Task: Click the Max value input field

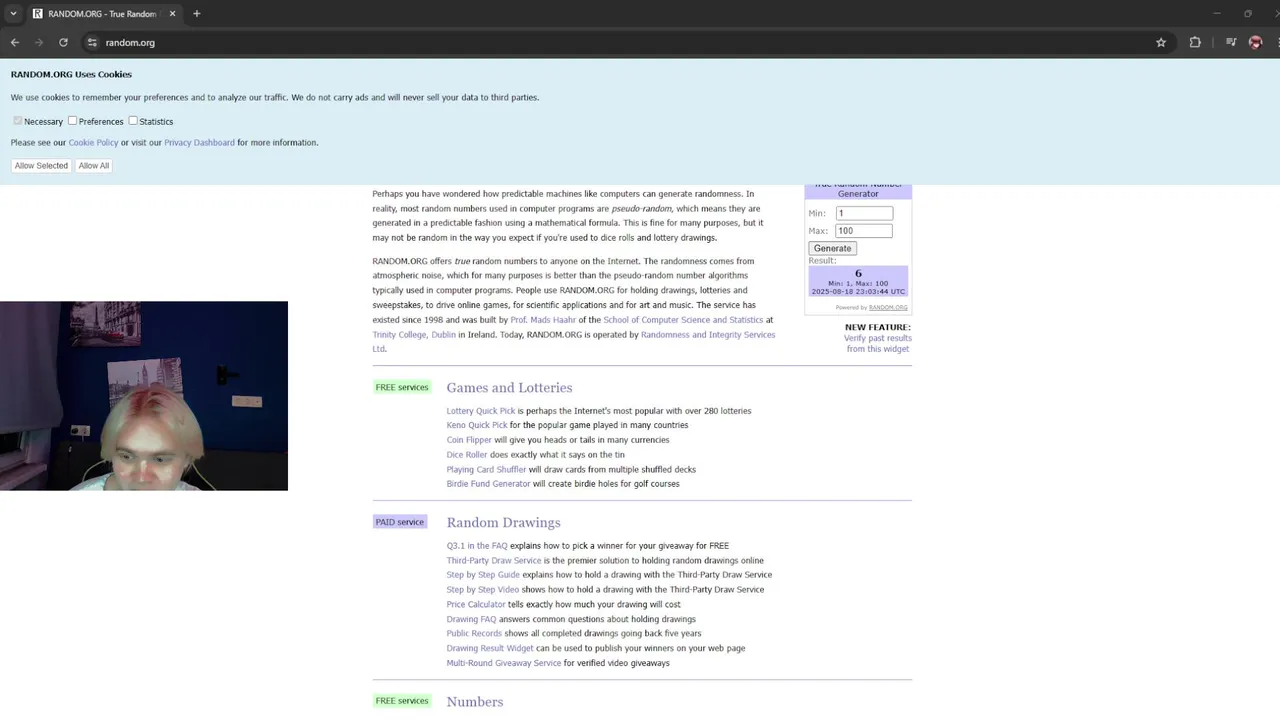Action: coord(864,231)
